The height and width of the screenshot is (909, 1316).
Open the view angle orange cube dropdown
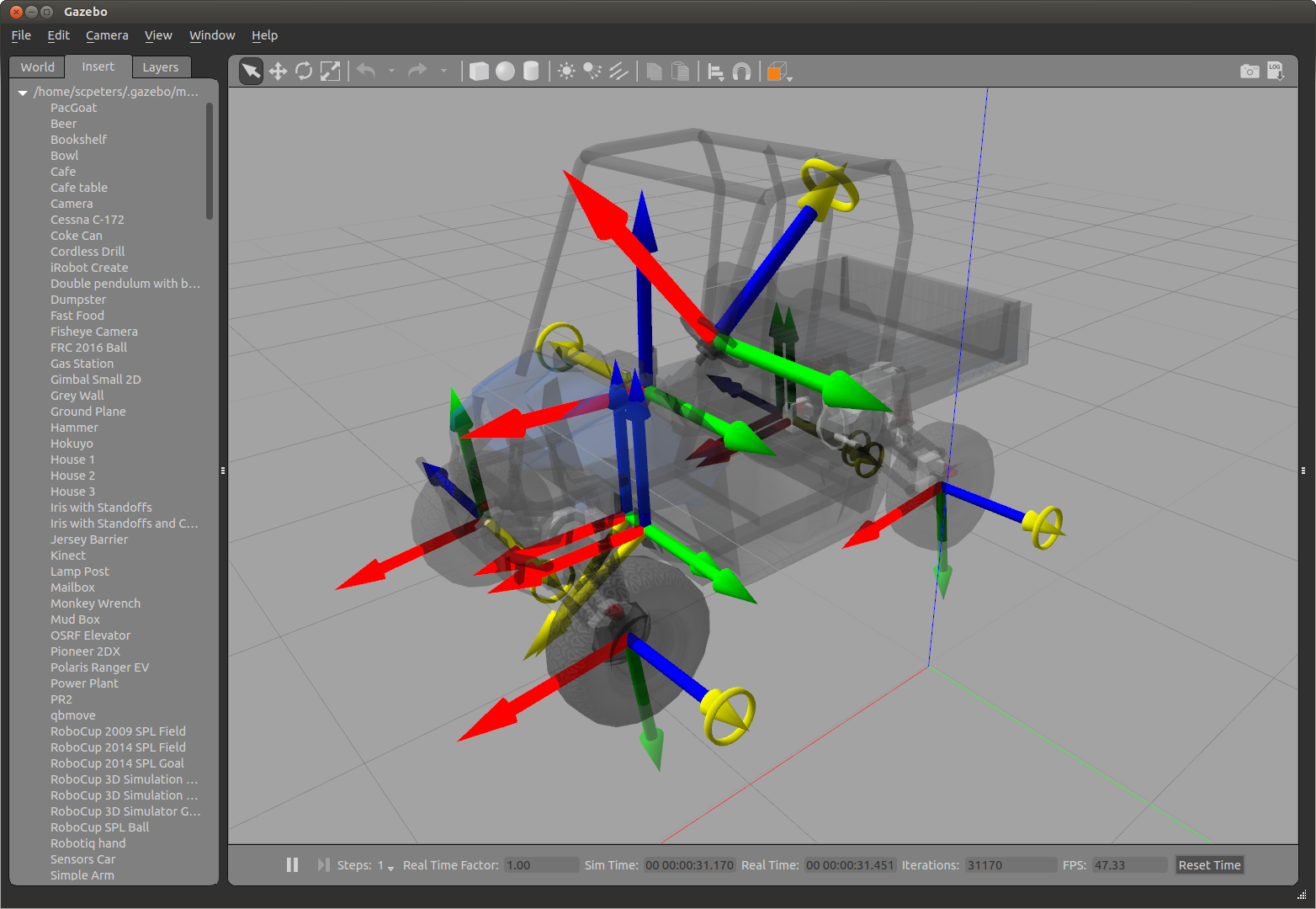click(x=779, y=72)
